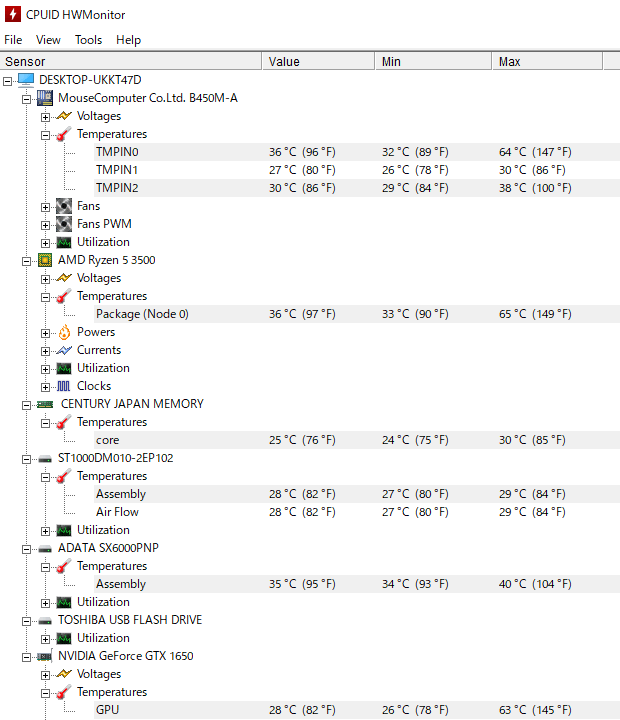Select the TMPIN1 temperature row

pos(357,170)
